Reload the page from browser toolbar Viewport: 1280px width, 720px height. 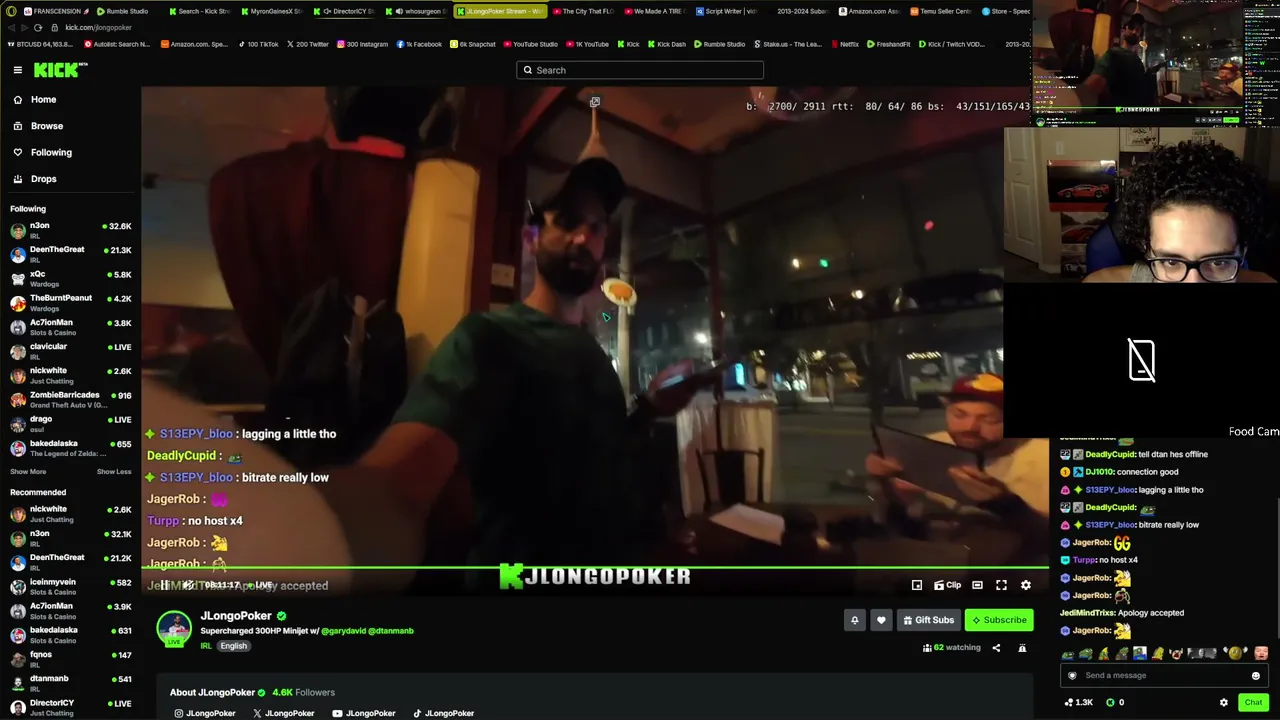tap(38, 27)
